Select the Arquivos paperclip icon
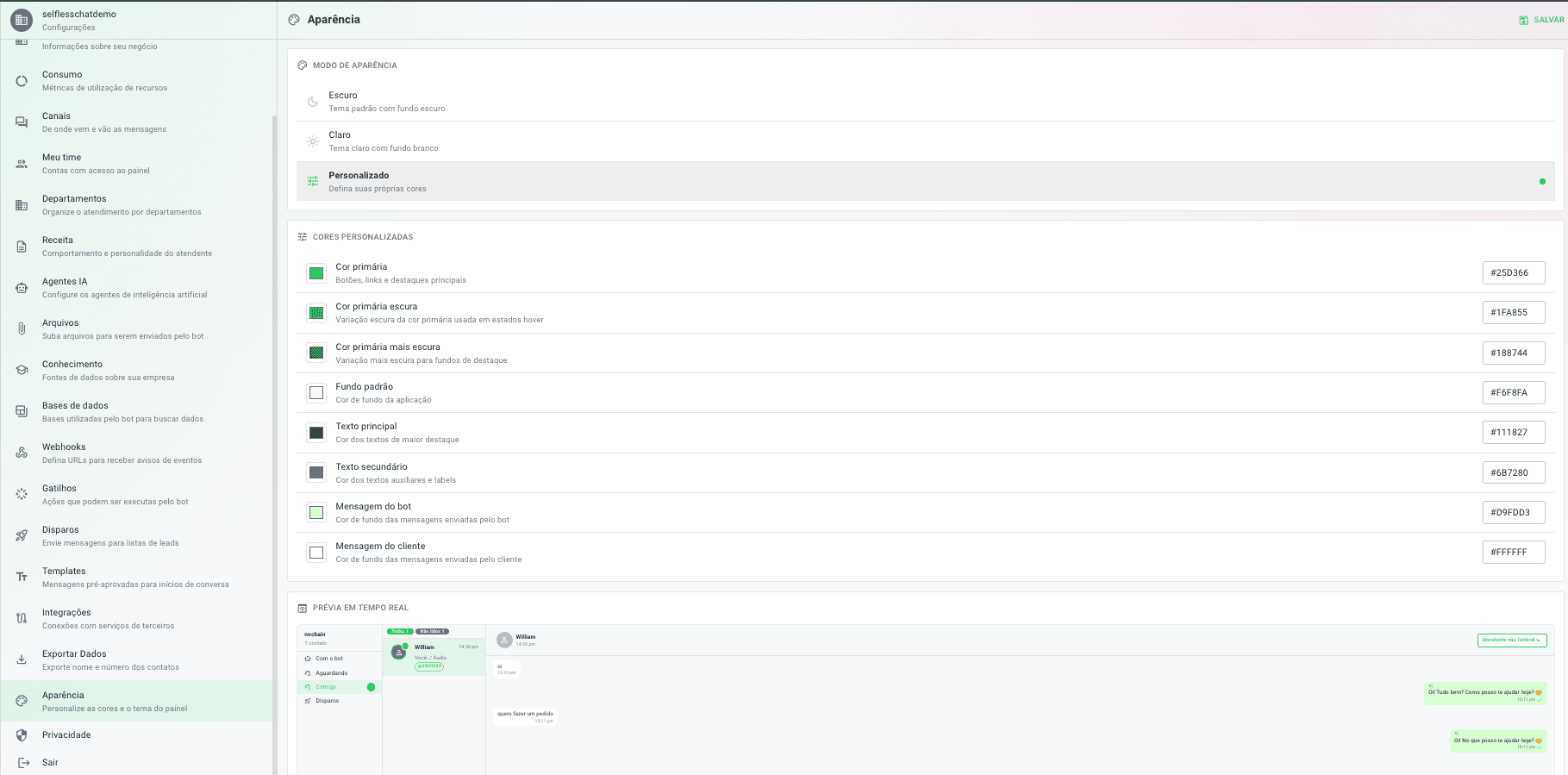This screenshot has width=1568, height=775. (x=22, y=328)
